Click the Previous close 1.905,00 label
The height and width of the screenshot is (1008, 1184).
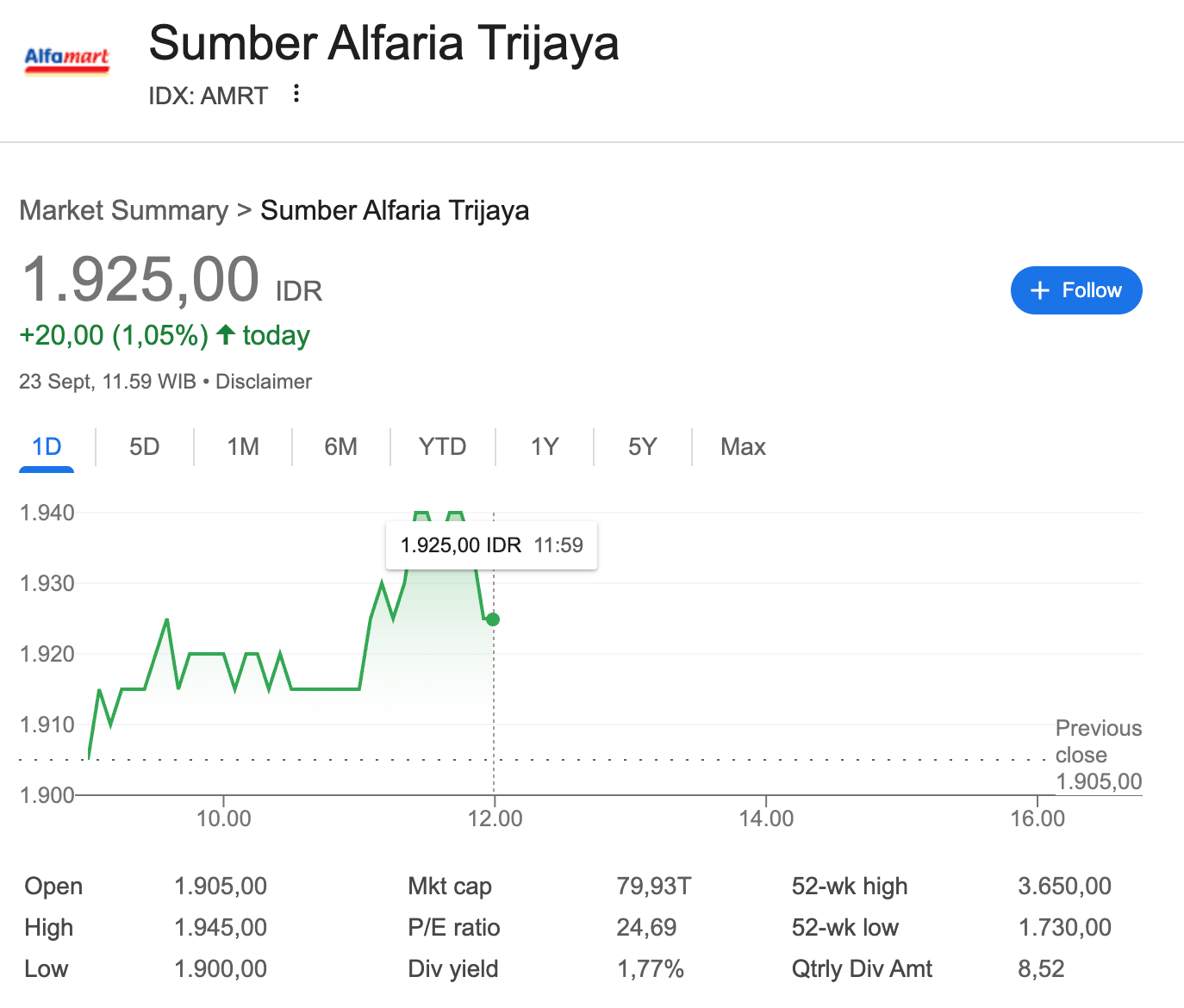(x=1099, y=755)
